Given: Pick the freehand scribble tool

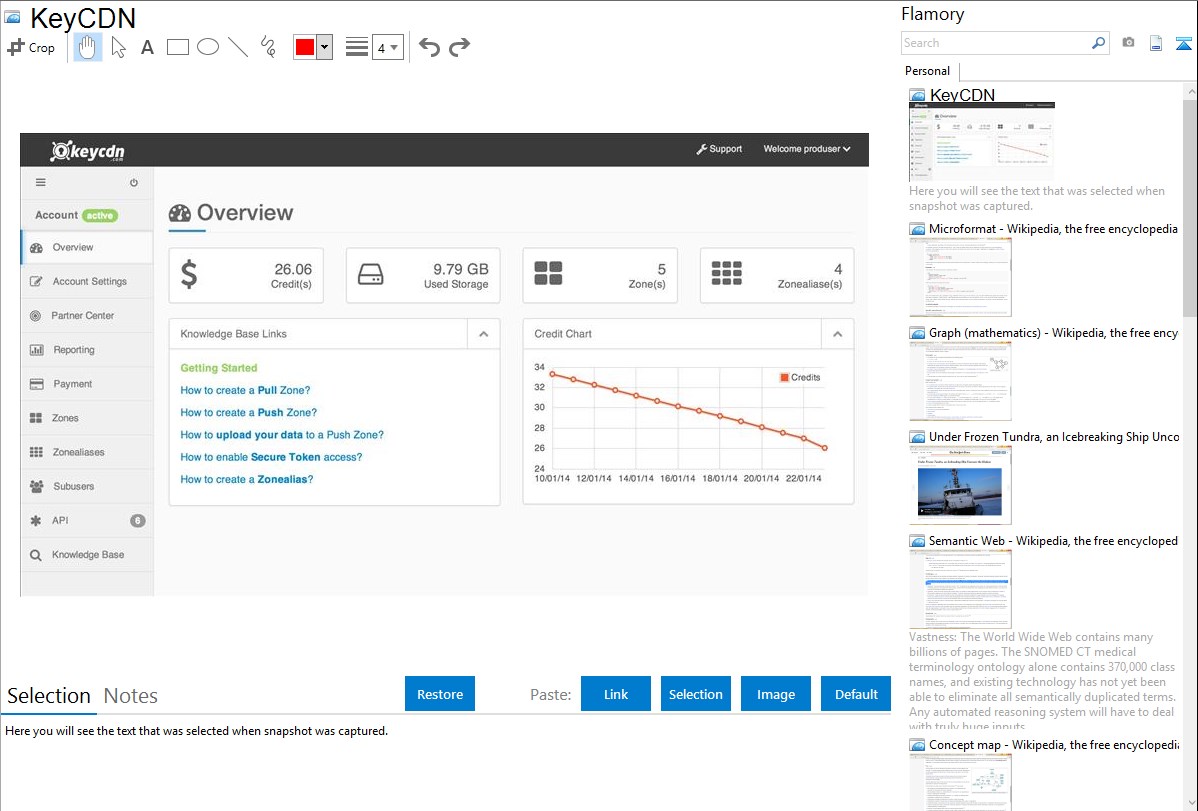Looking at the screenshot, I should [268, 47].
